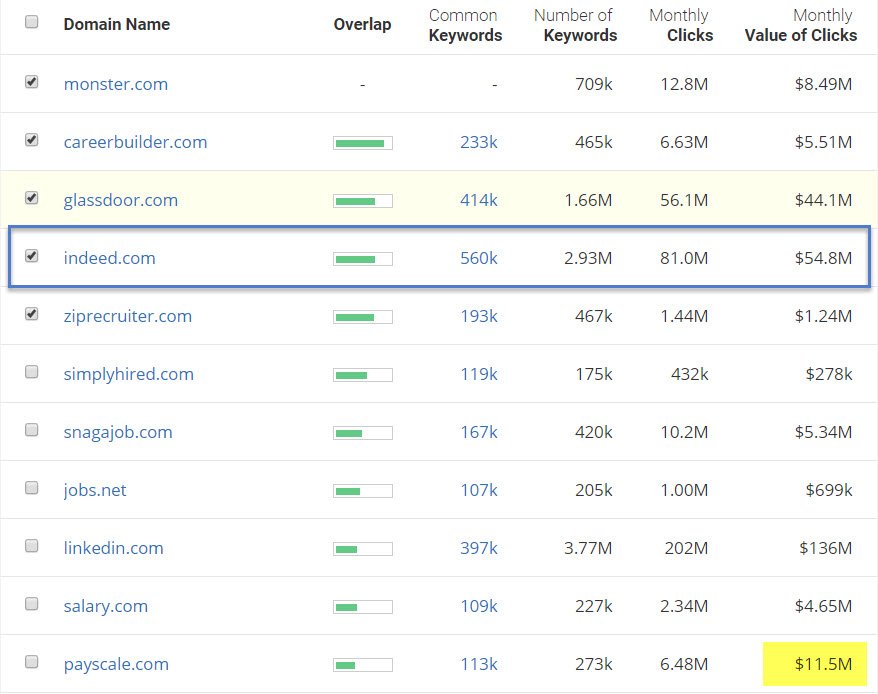Select the $54.8M value for indeed.com
878x694 pixels.
click(823, 258)
